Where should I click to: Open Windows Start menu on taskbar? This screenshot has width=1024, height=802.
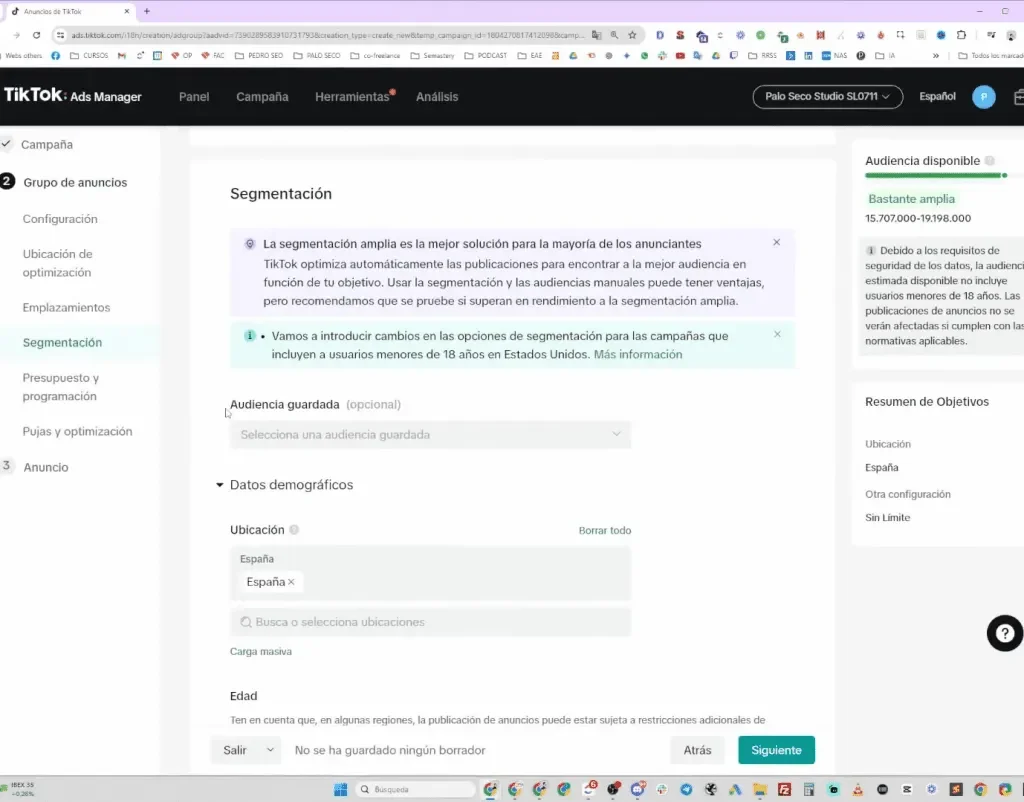(x=340, y=789)
